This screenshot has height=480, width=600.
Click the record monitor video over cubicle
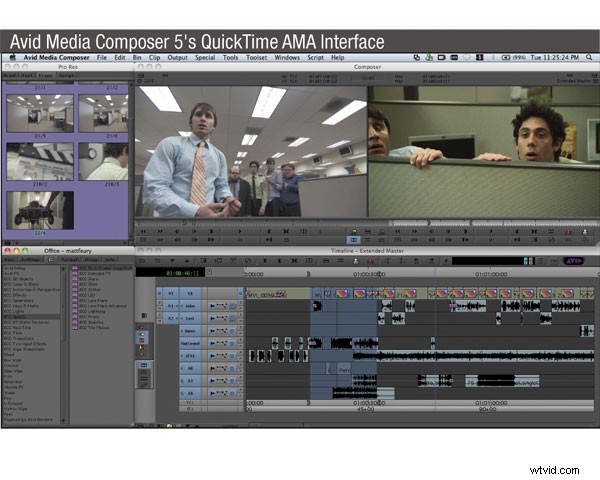click(x=483, y=151)
